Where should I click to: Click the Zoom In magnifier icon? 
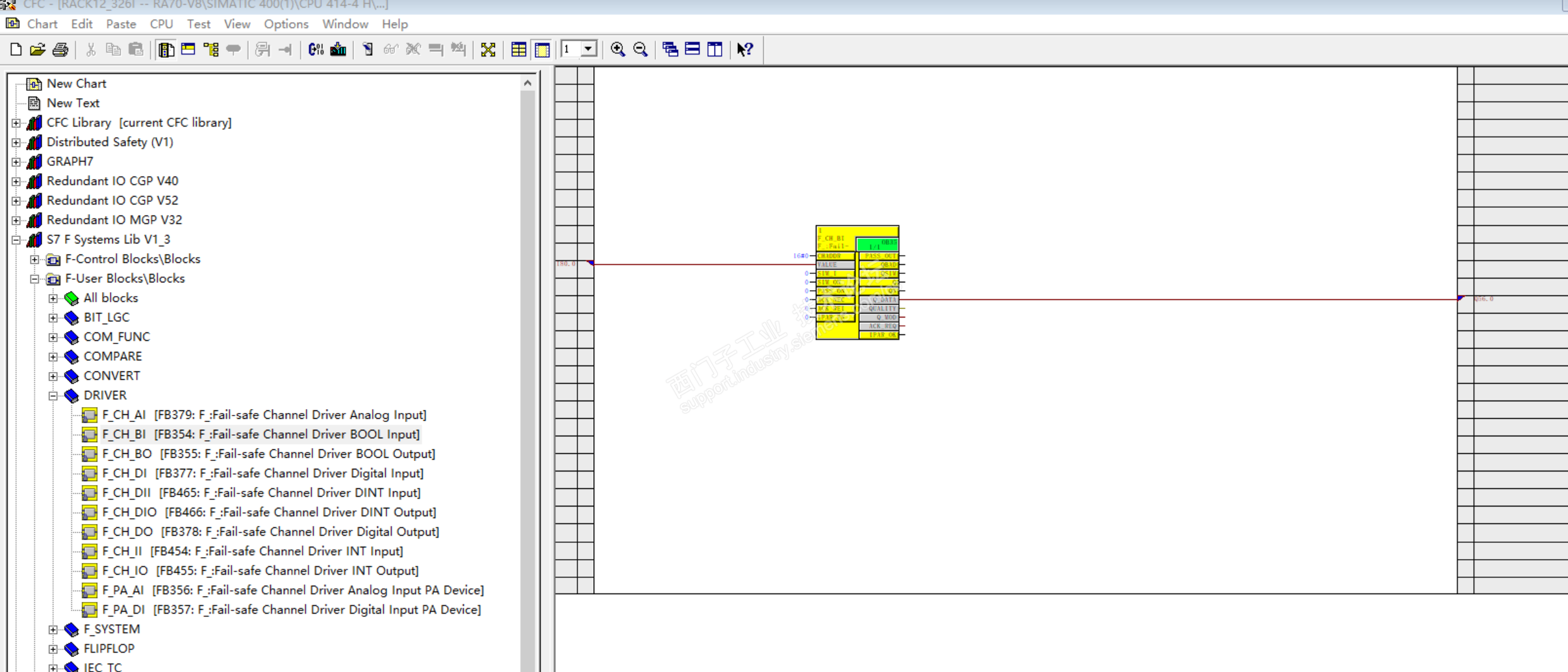[x=618, y=49]
